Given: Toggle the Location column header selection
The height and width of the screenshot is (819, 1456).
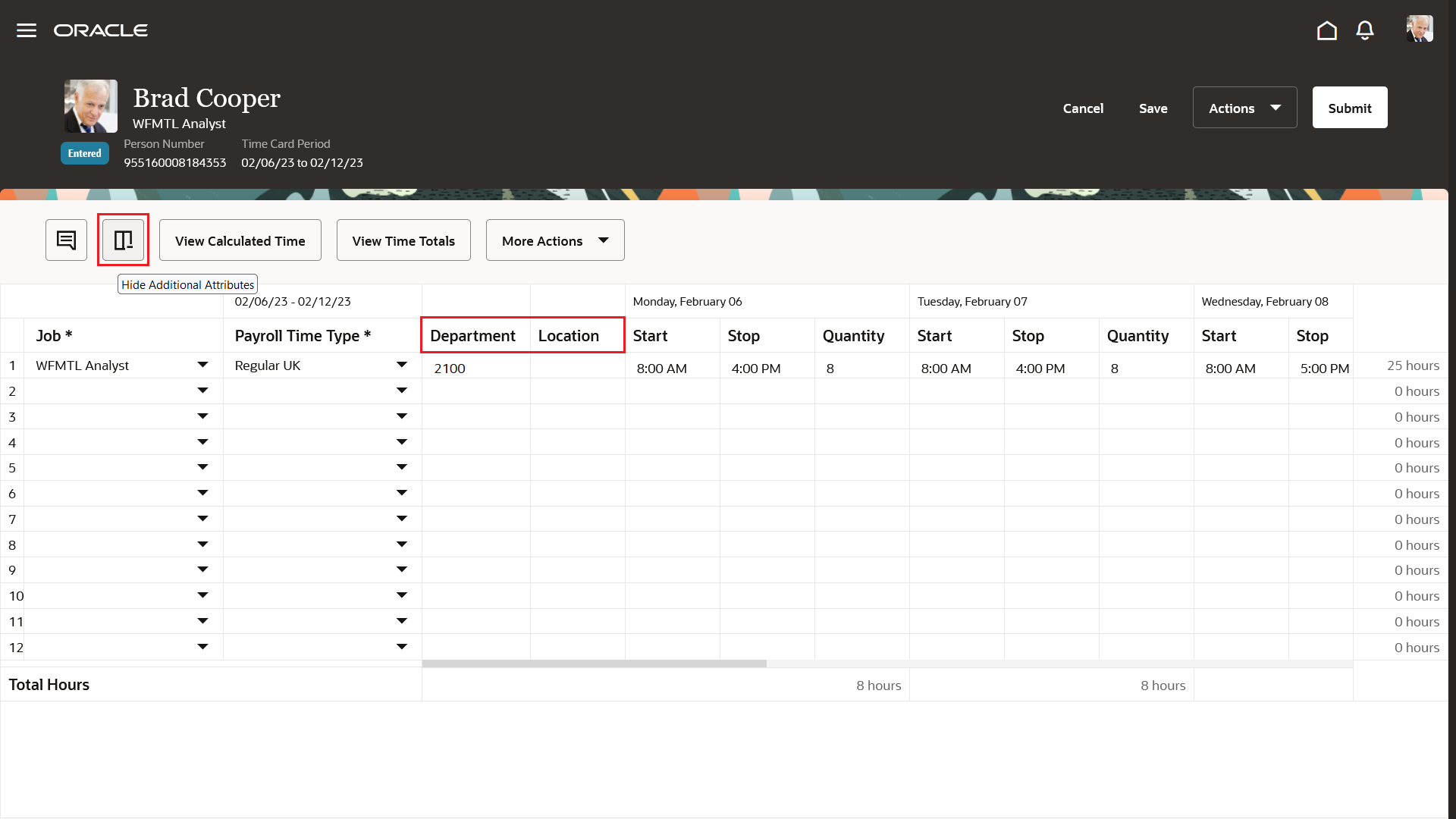Looking at the screenshot, I should pyautogui.click(x=568, y=335).
